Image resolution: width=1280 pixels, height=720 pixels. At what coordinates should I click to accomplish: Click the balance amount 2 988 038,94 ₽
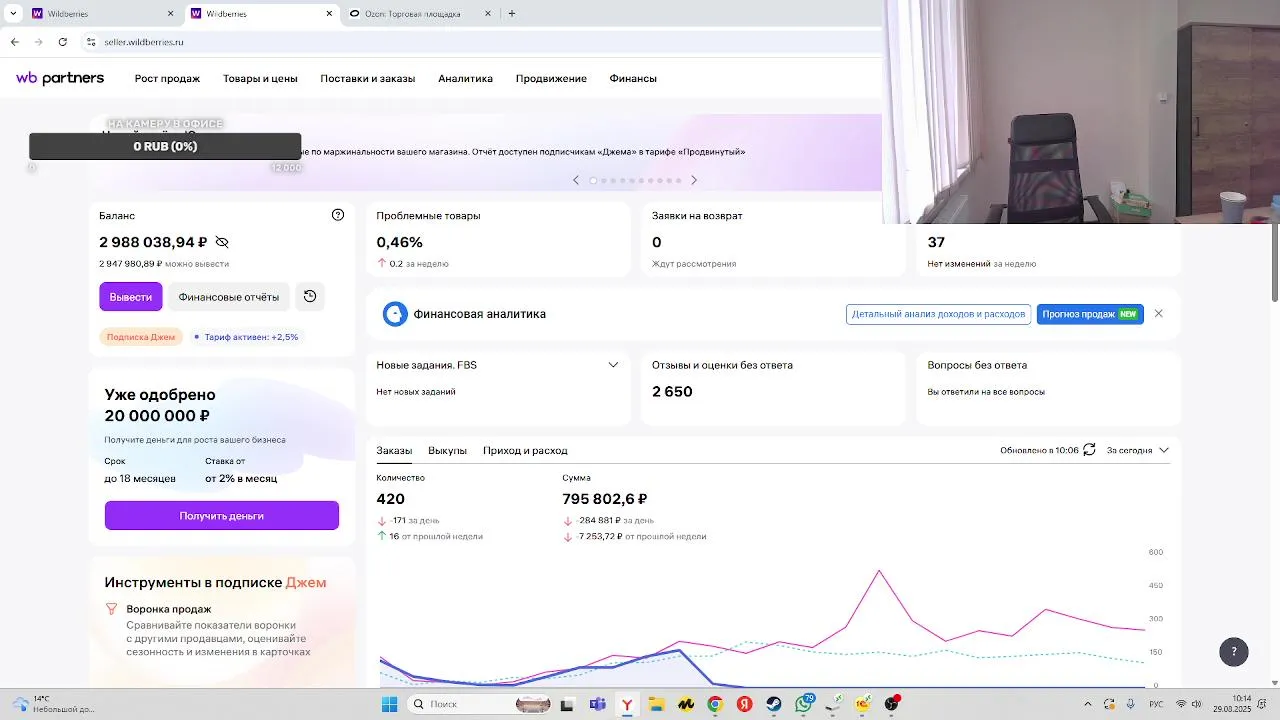click(x=153, y=242)
